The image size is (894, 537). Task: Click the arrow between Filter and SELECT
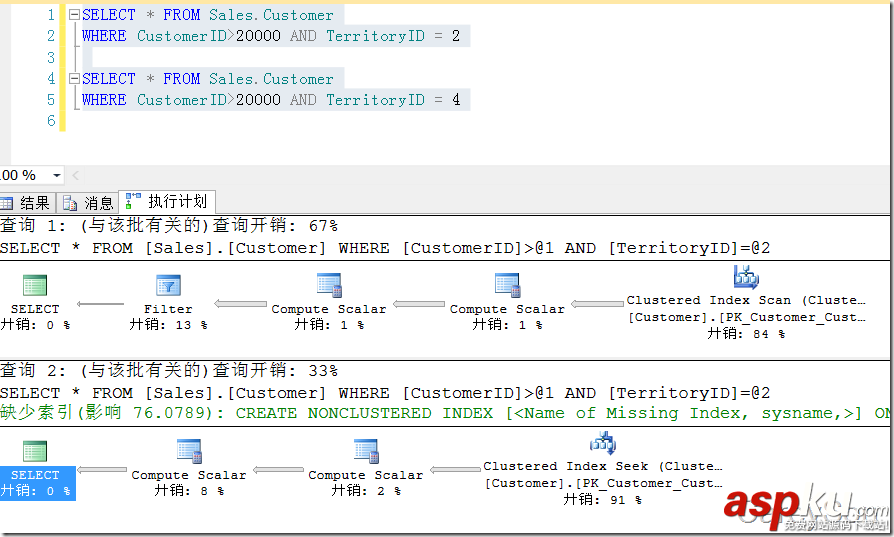[x=101, y=304]
